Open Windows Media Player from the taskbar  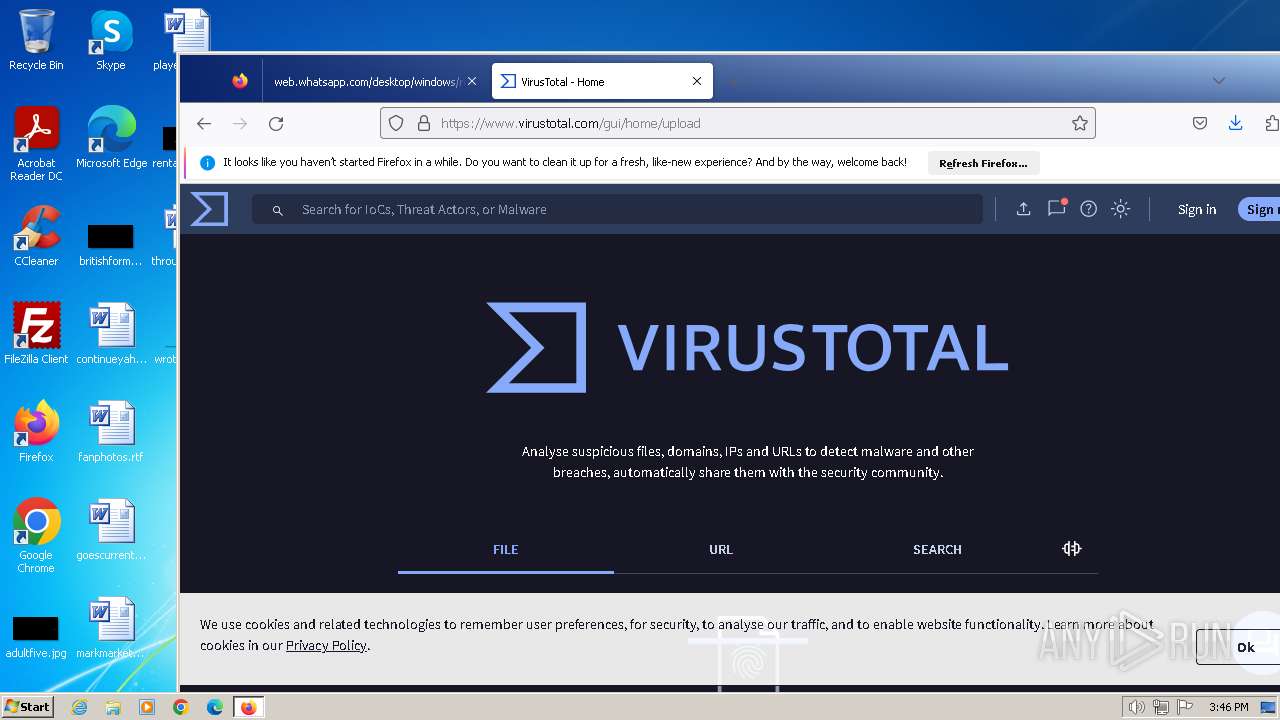(147, 707)
